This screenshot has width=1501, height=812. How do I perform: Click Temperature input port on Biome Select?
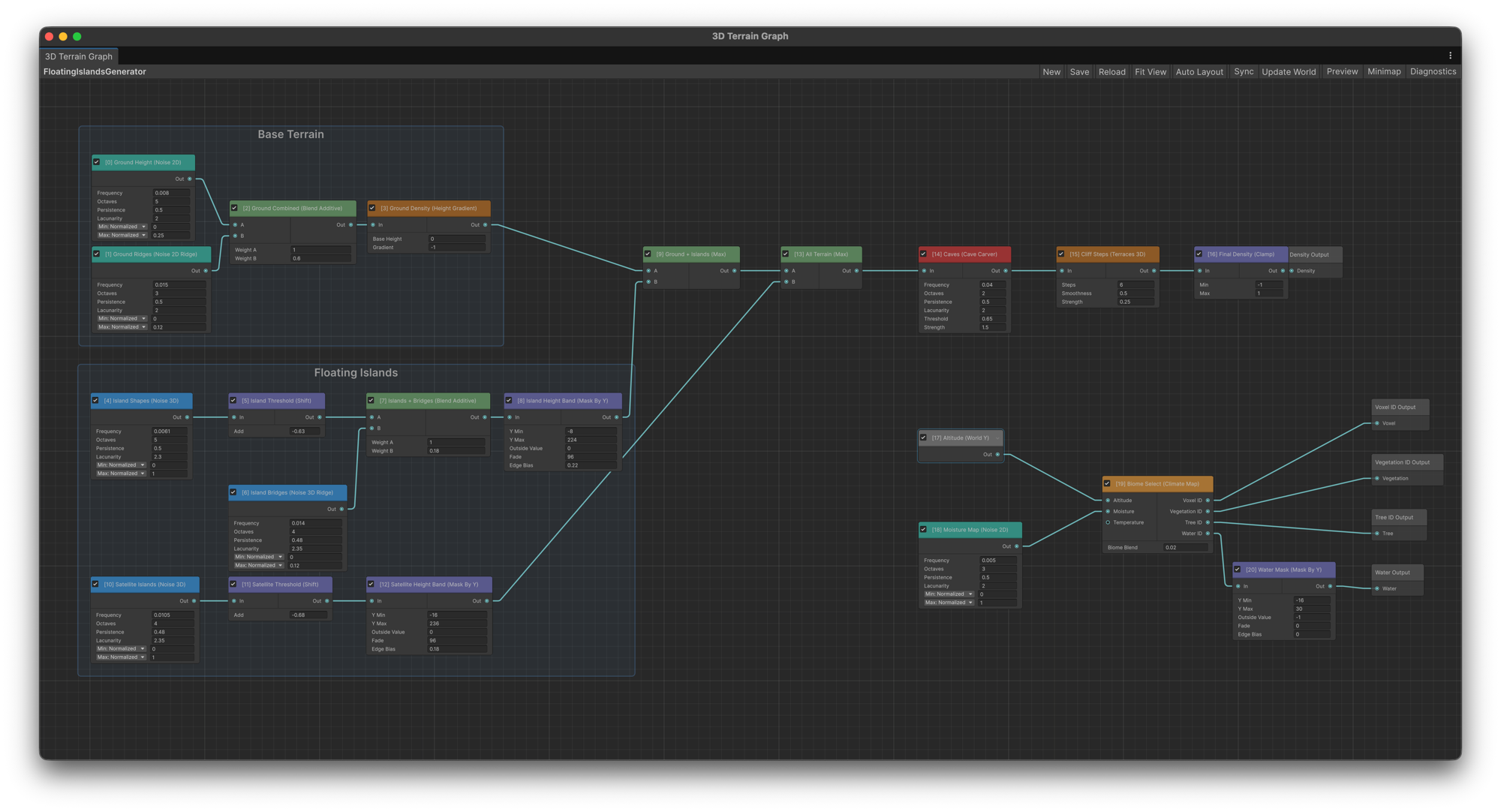pyautogui.click(x=1108, y=522)
